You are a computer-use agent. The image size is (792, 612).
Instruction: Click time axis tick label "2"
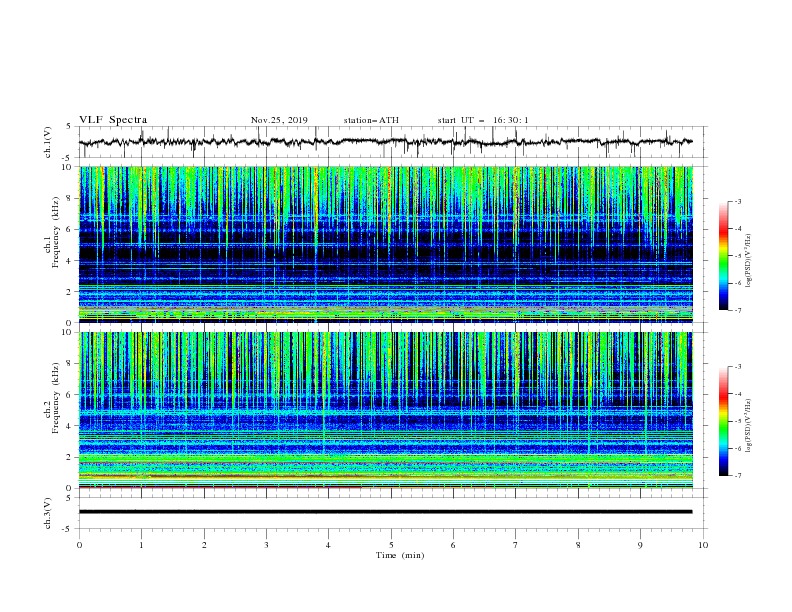[204, 545]
